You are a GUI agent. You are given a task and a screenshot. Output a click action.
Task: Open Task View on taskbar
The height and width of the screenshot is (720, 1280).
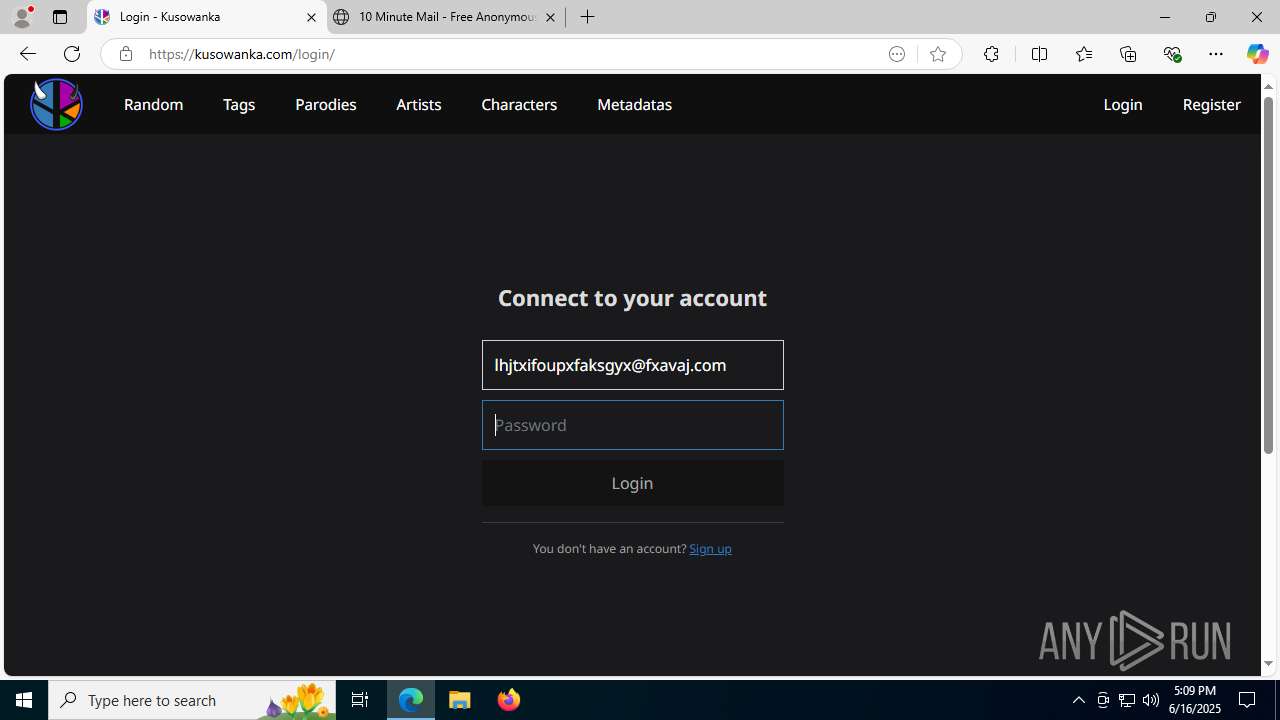click(360, 700)
